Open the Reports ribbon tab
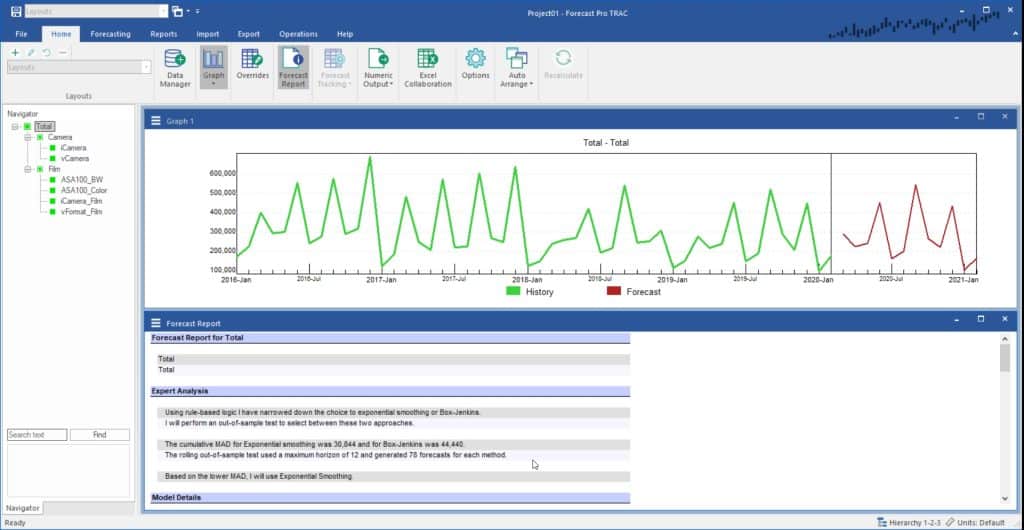The width and height of the screenshot is (1024, 530). tap(163, 34)
